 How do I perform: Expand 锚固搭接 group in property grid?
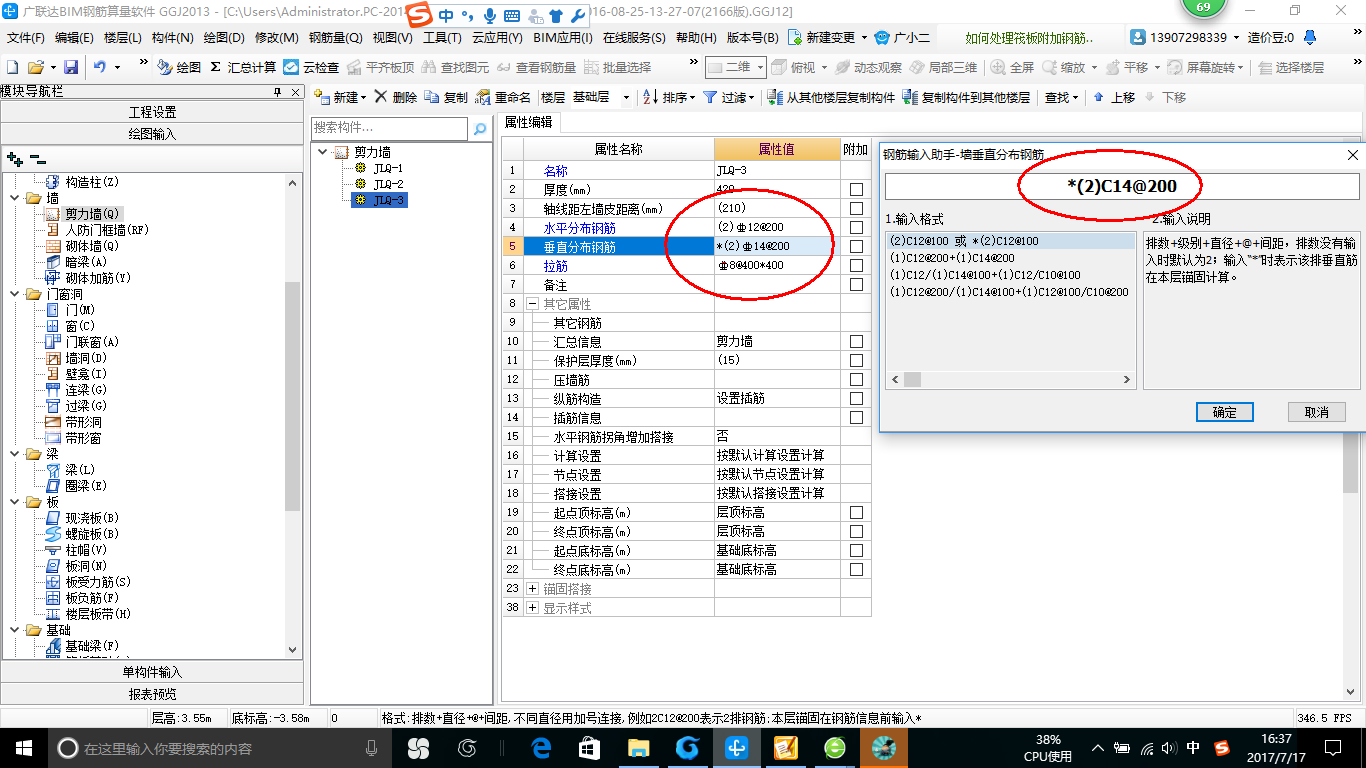tap(532, 589)
